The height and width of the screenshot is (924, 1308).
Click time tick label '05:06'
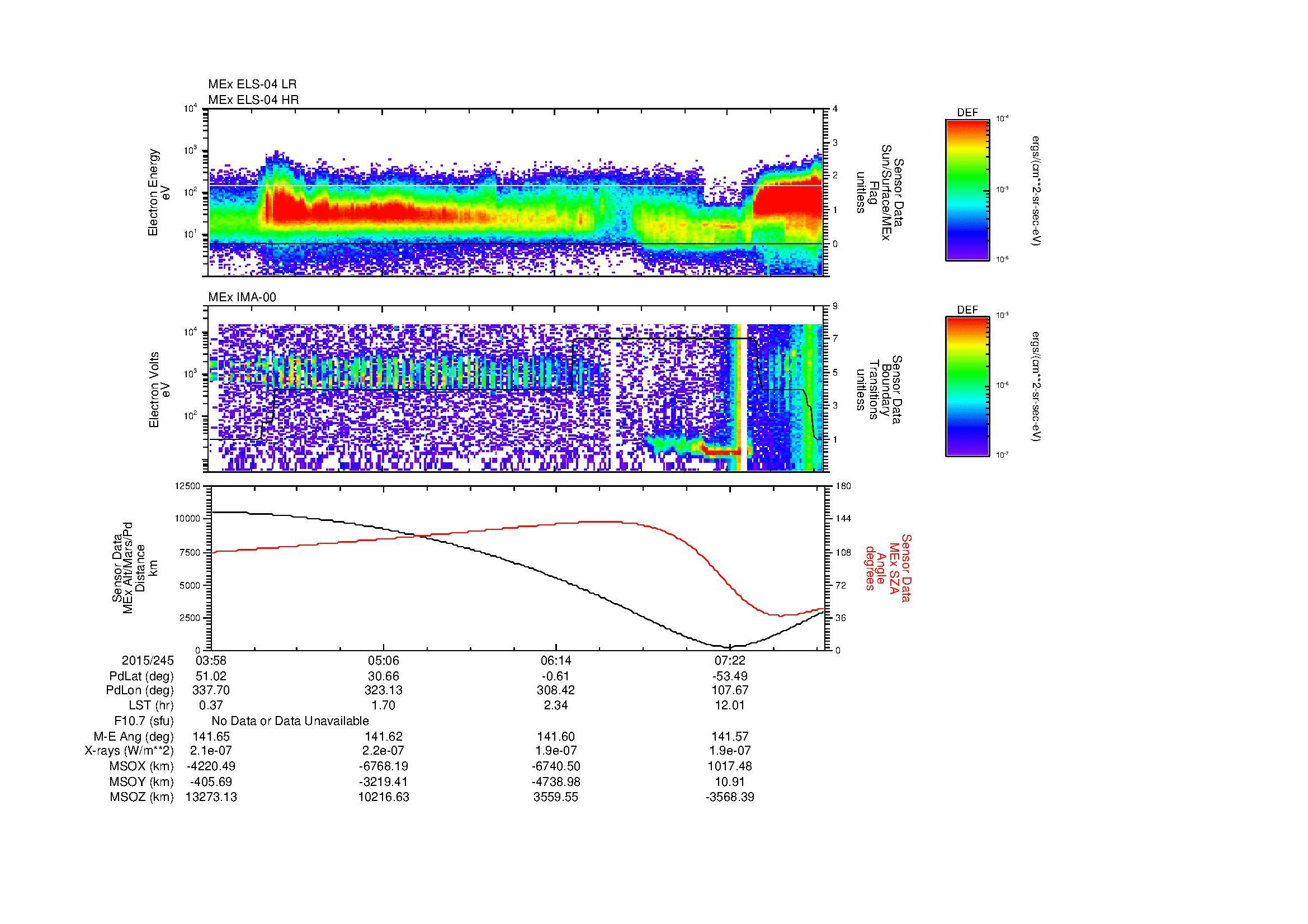click(x=384, y=661)
